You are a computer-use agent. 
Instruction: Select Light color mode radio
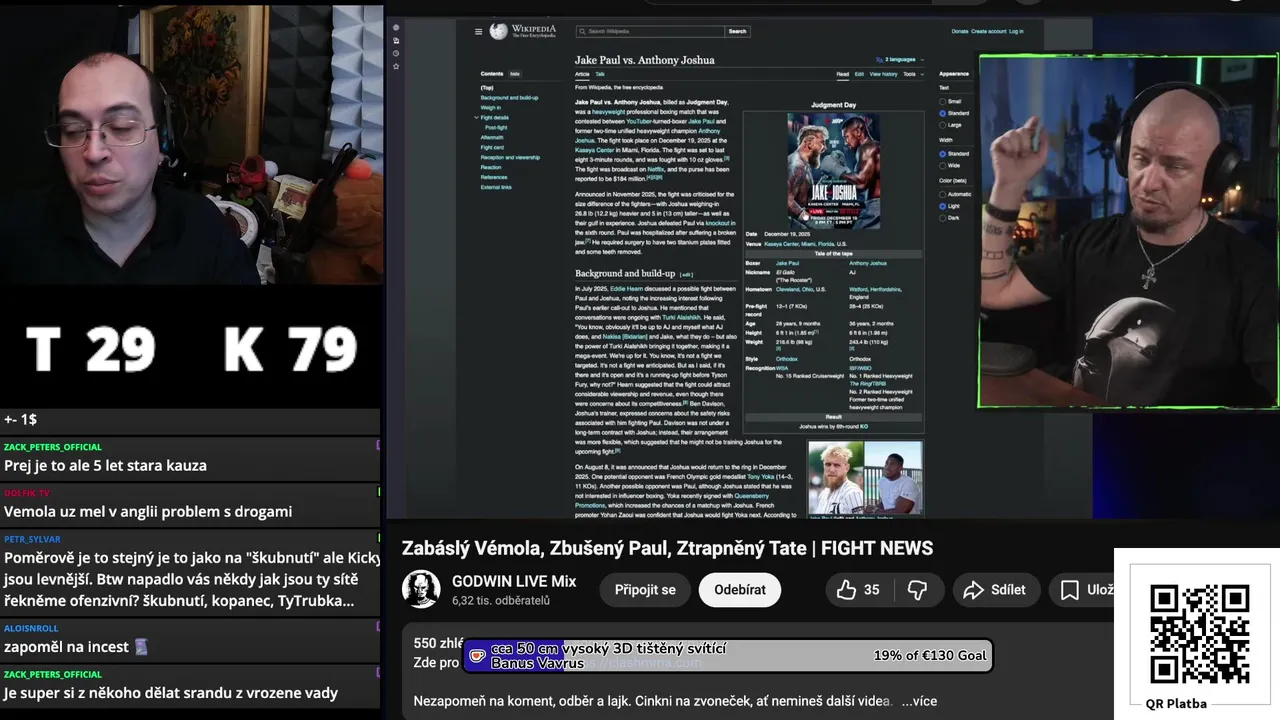[942, 206]
